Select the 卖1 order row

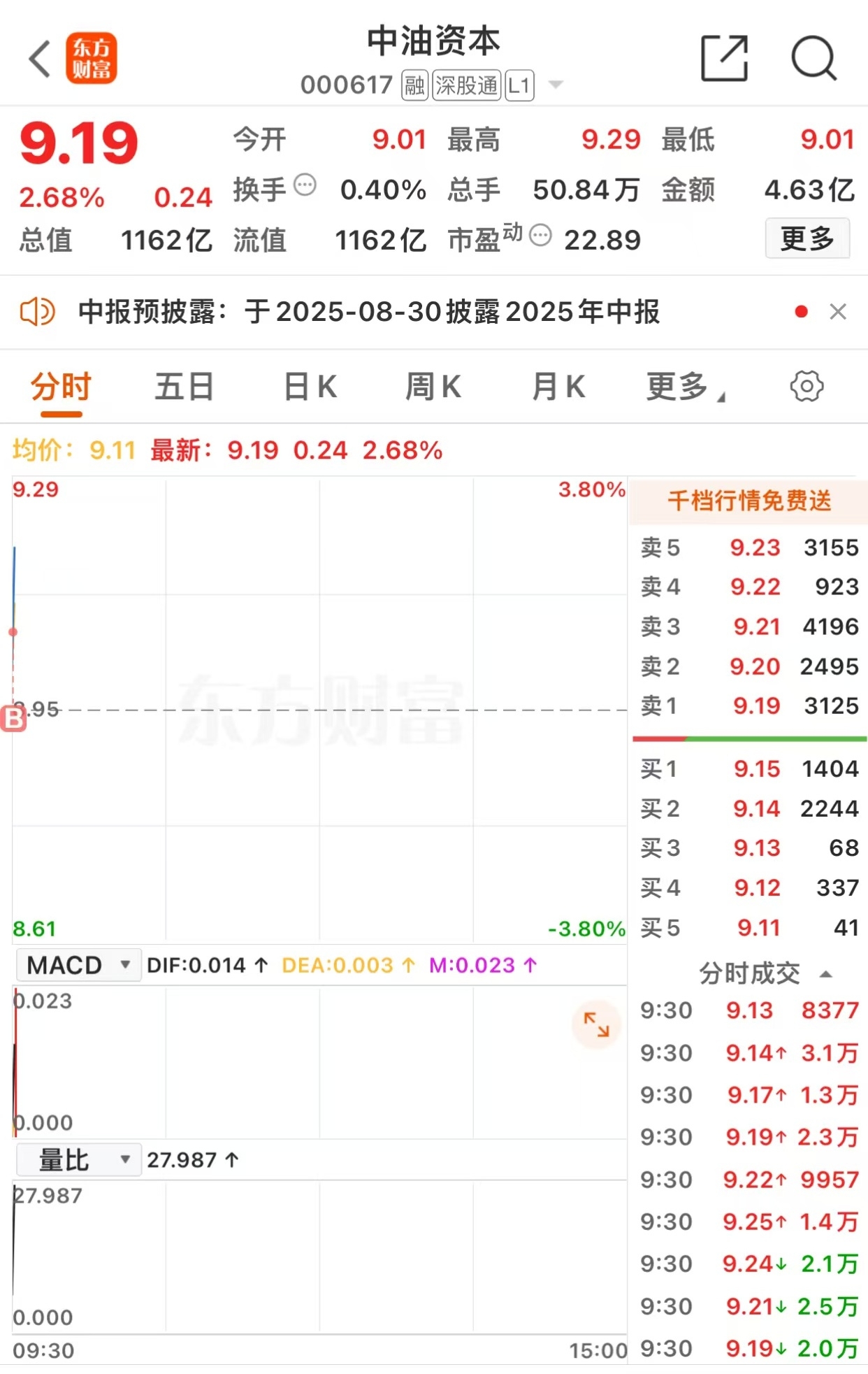[749, 706]
